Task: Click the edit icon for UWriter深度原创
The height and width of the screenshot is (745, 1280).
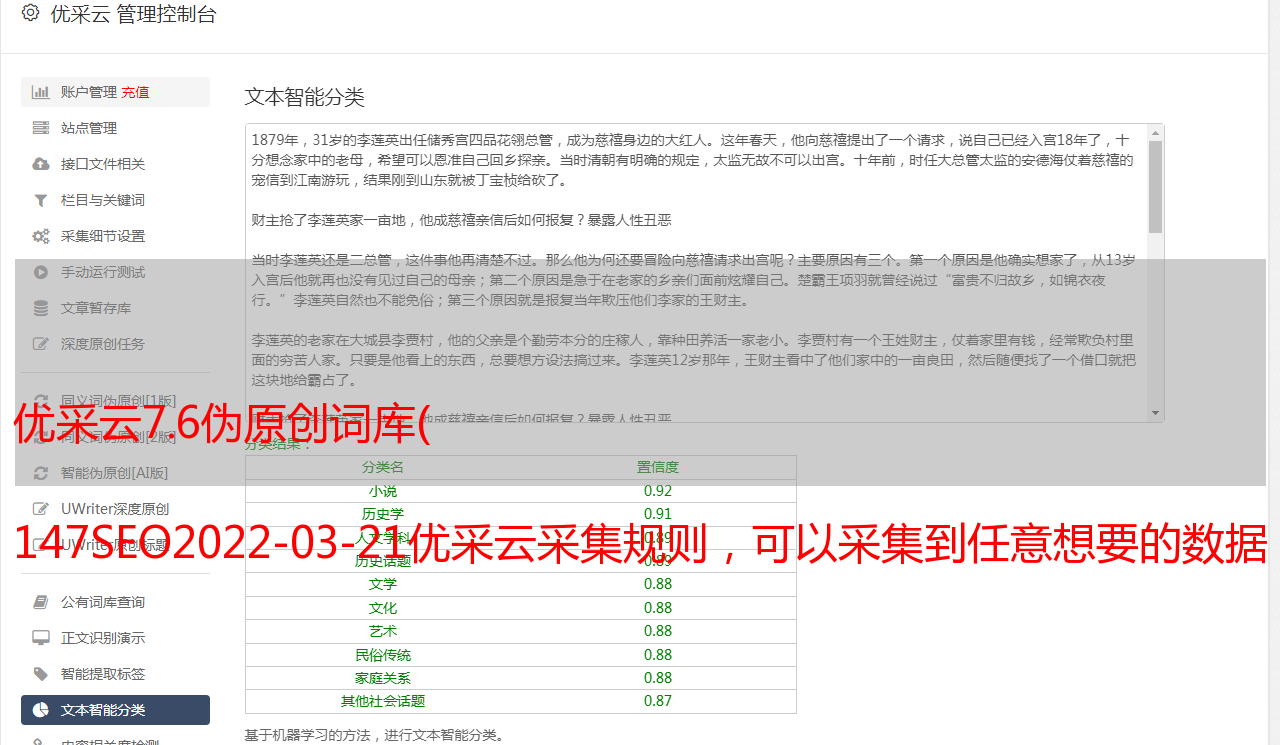Action: (41, 509)
